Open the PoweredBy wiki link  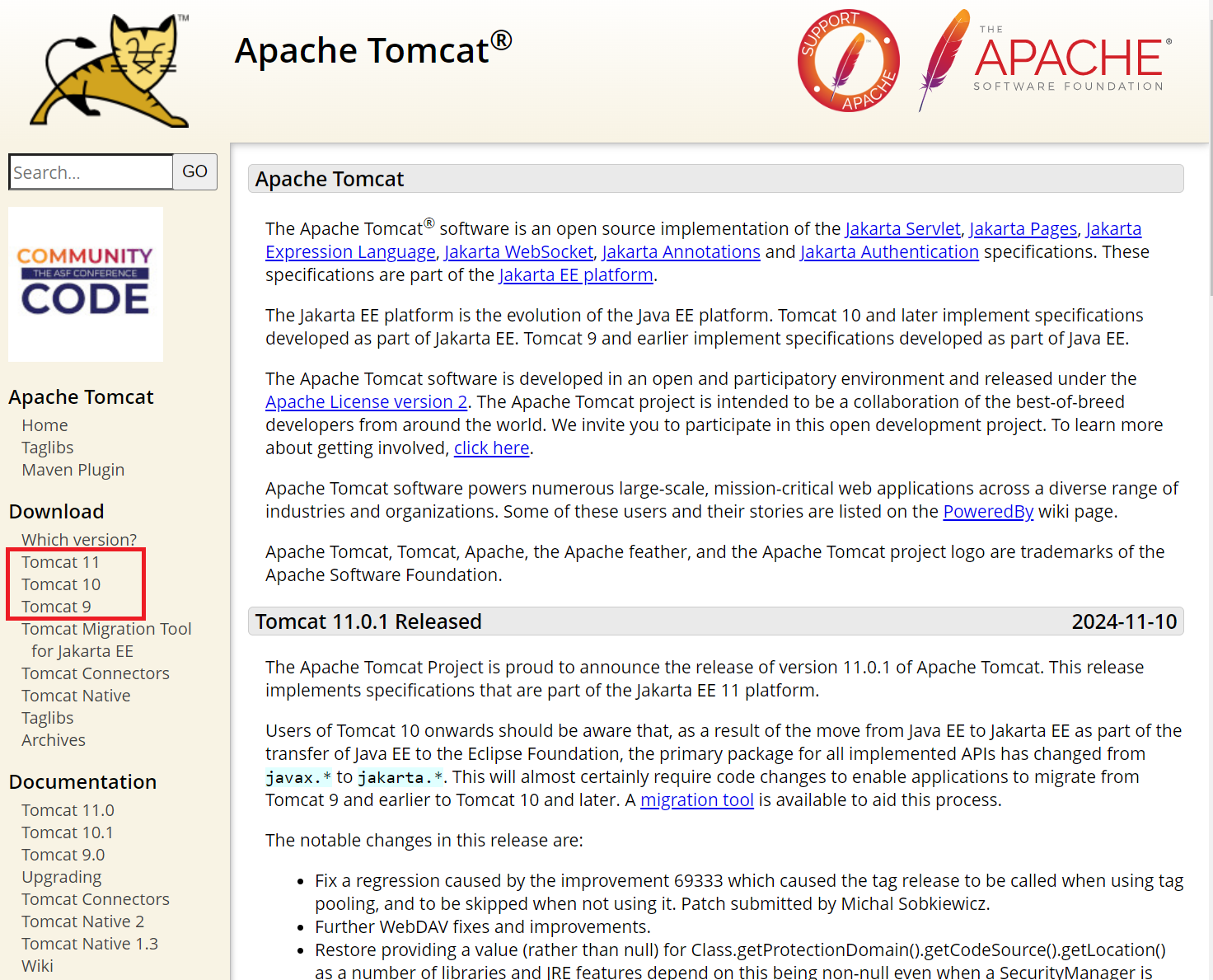click(988, 512)
